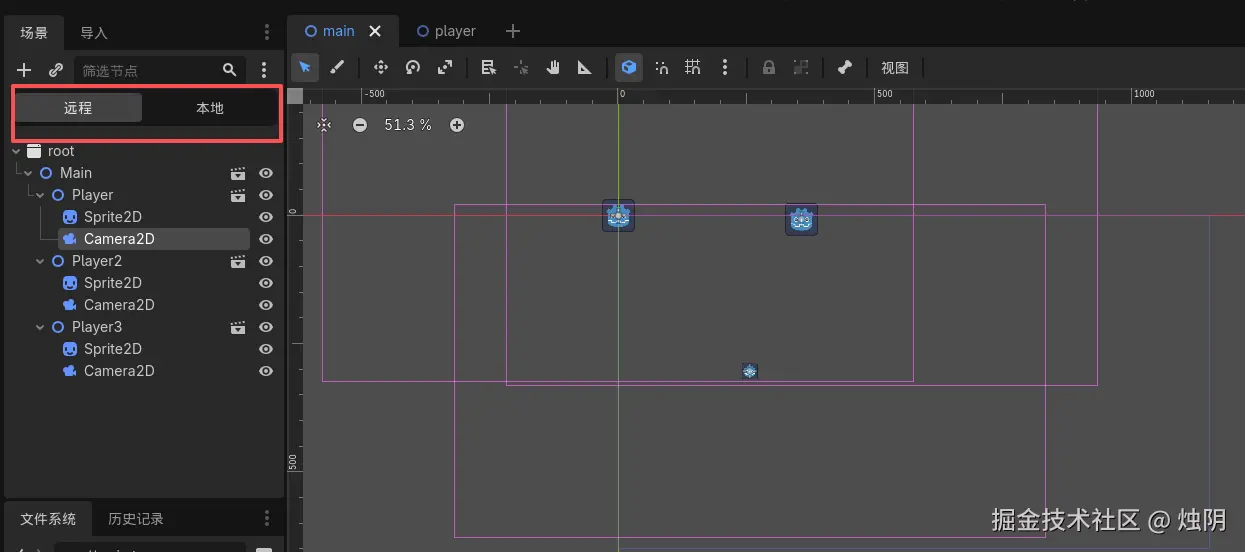Toggle visibility of Player2 node
Viewport: 1245px width, 552px height.
pyautogui.click(x=266, y=261)
